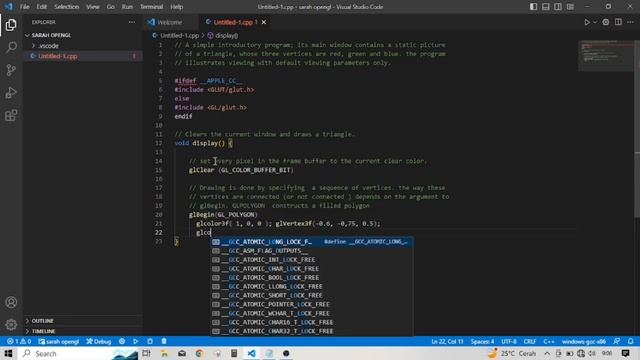Expand the .vscode folder

coord(82,46)
